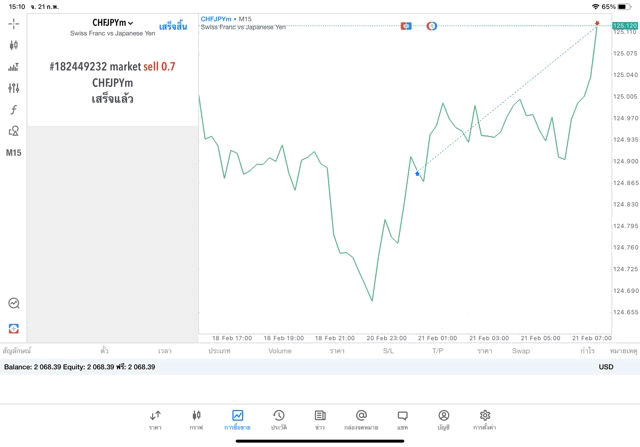Open the Quotes tab at bottom
Viewport: 640px width, 447px height.
155,419
